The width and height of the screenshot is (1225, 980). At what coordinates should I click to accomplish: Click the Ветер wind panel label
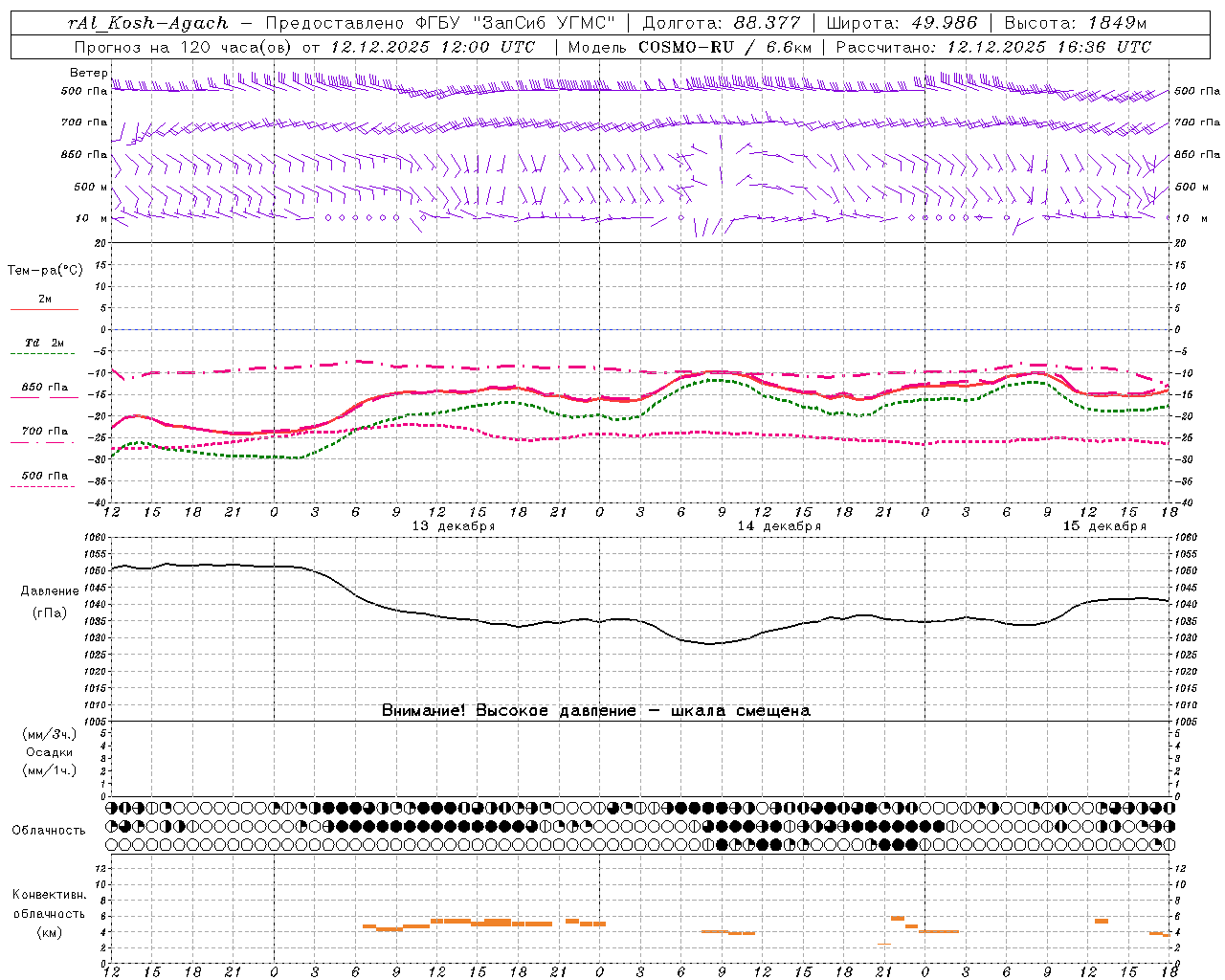[89, 74]
